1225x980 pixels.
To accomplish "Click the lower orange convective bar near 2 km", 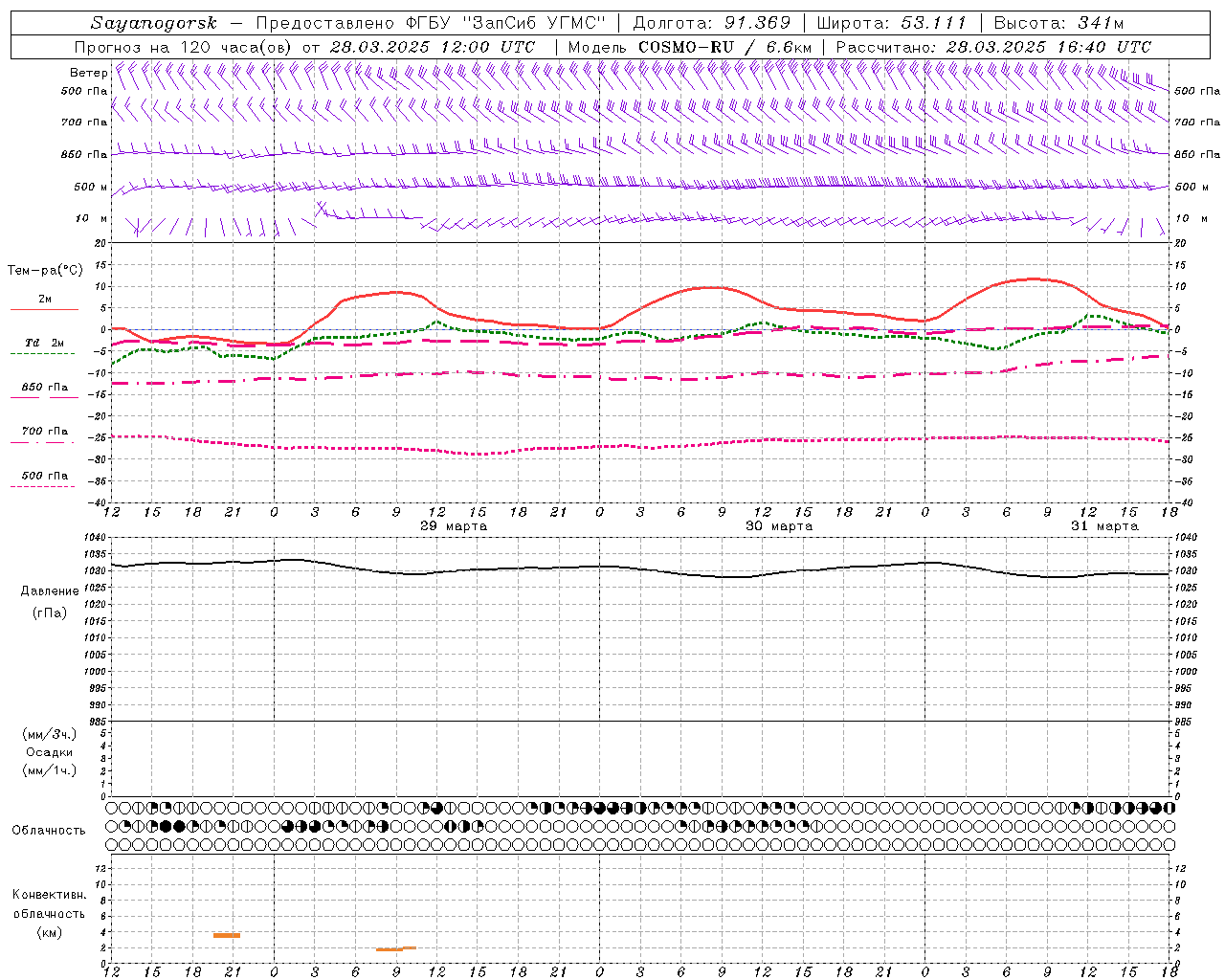I will click(x=390, y=949).
